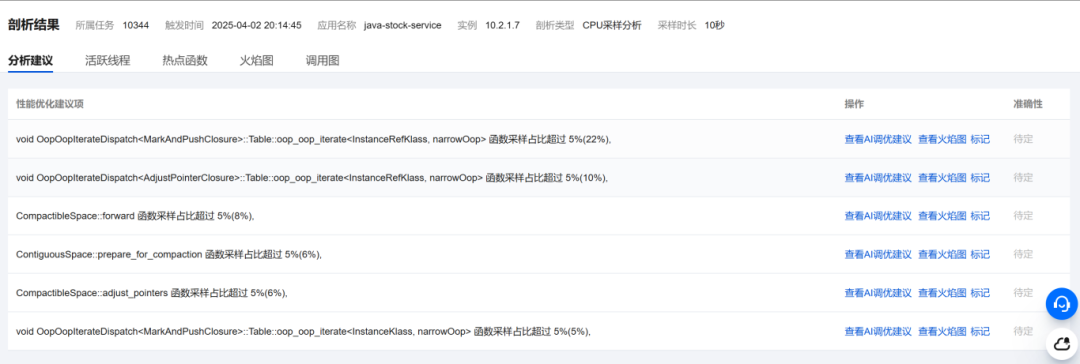
Task: Open 查看火焰图 for AdjustPointerClosure row
Action: coord(942,177)
